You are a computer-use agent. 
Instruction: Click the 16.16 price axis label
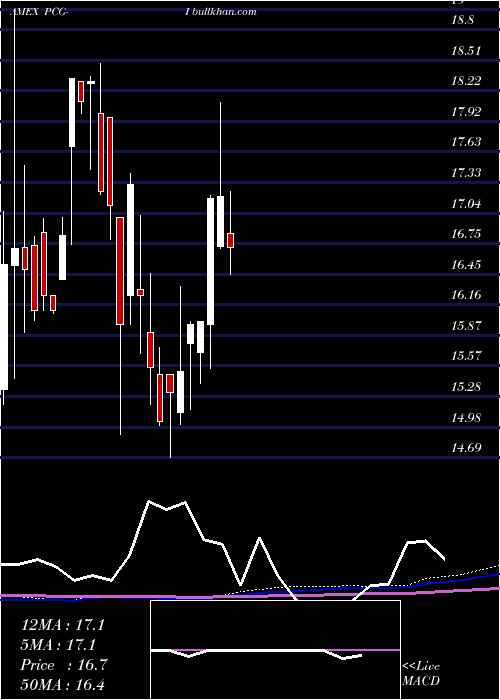pyautogui.click(x=466, y=295)
